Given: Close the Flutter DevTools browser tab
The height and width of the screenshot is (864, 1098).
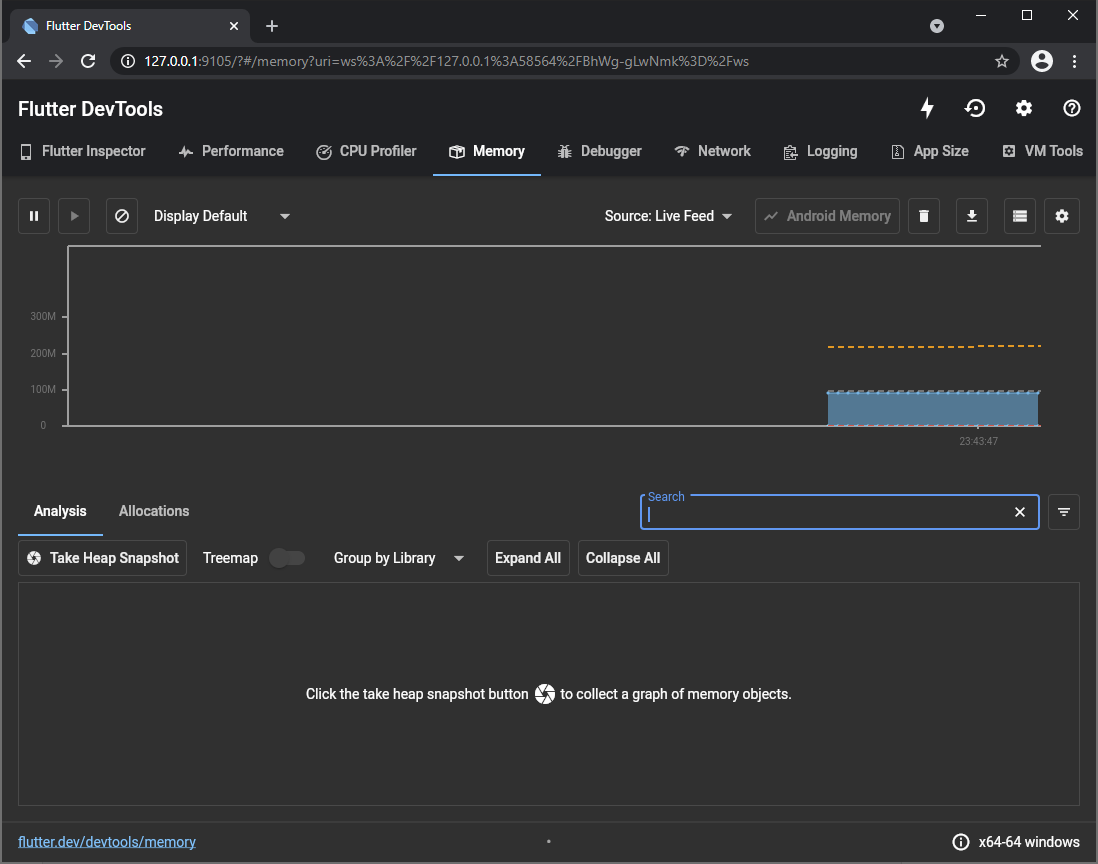Looking at the screenshot, I should 234,26.
